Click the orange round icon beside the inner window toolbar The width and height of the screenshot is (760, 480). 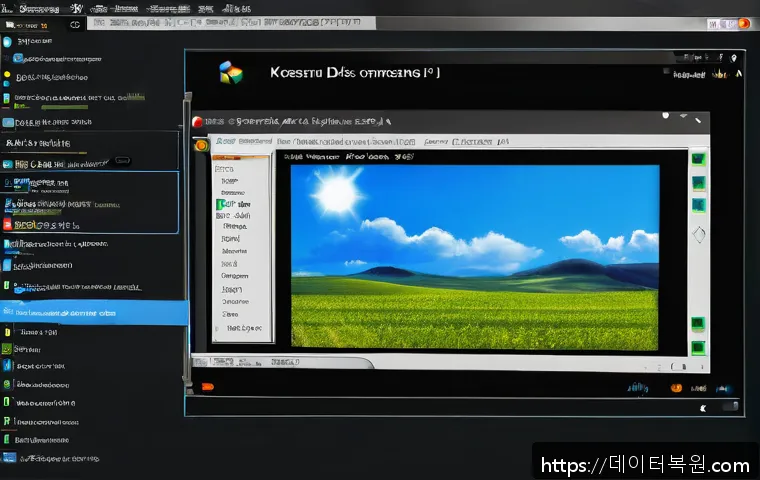pos(201,145)
